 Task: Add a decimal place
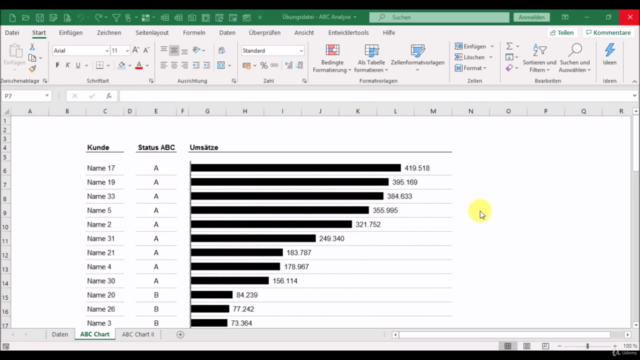tap(289, 65)
